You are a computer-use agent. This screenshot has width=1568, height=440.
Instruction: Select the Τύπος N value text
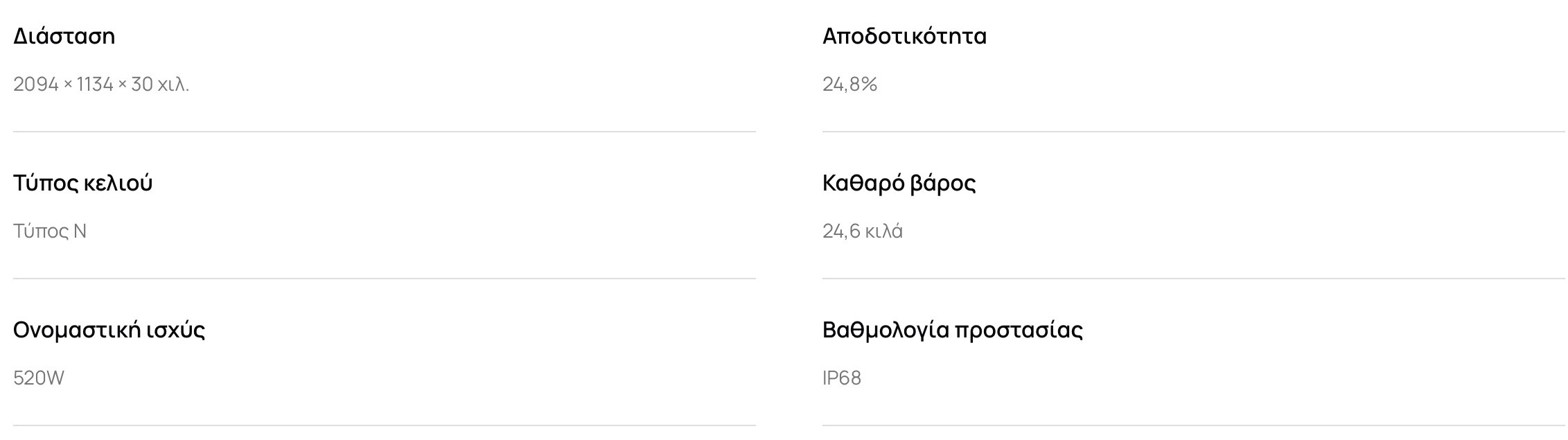(x=50, y=231)
